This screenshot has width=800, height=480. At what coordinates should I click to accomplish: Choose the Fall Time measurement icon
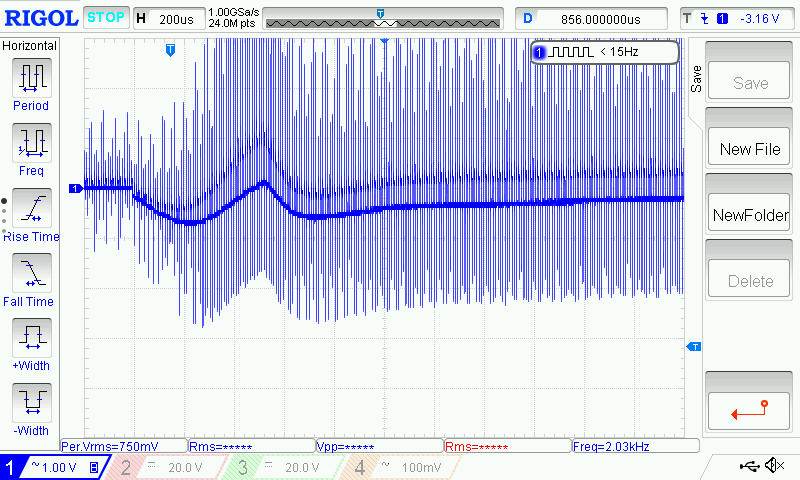tap(31, 272)
